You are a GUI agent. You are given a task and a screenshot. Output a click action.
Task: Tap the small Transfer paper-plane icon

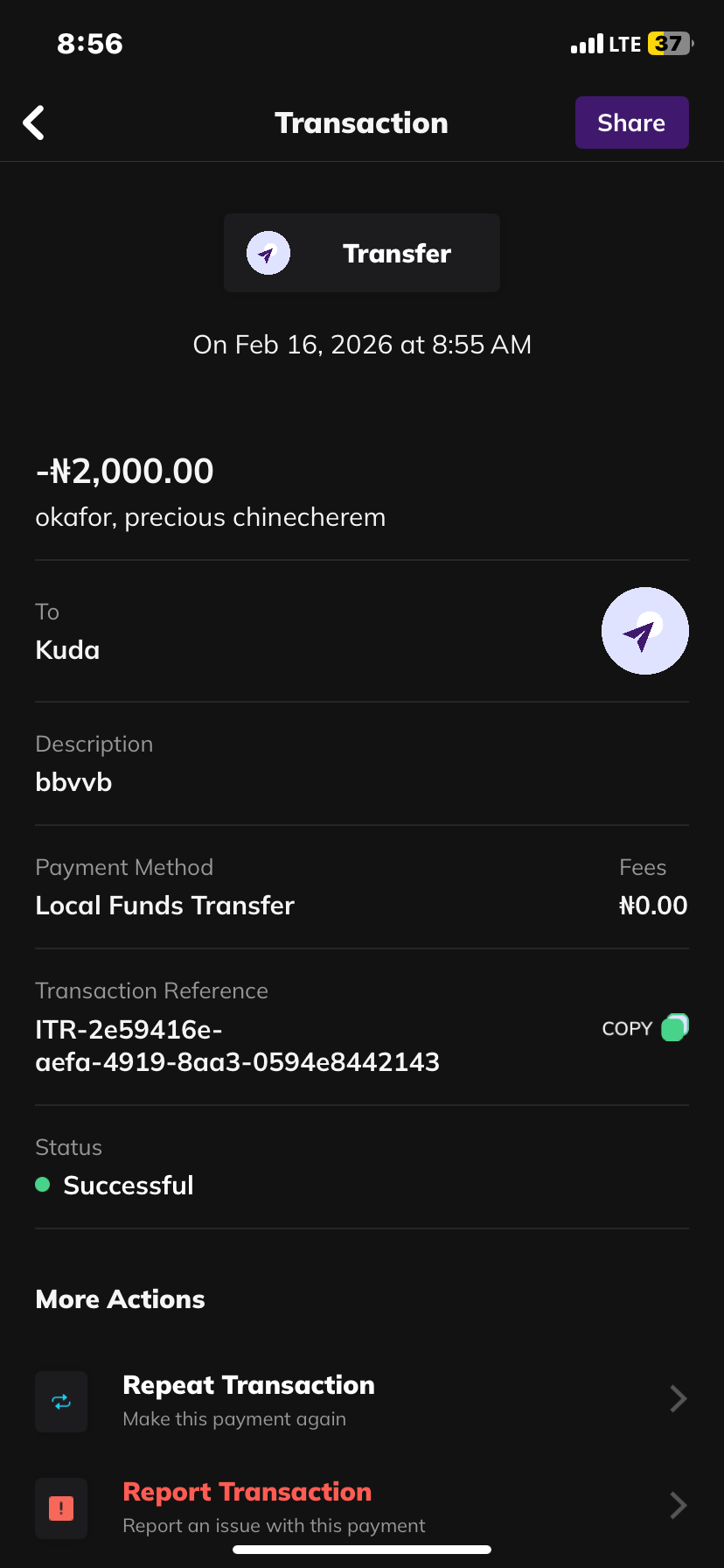pyautogui.click(x=268, y=254)
